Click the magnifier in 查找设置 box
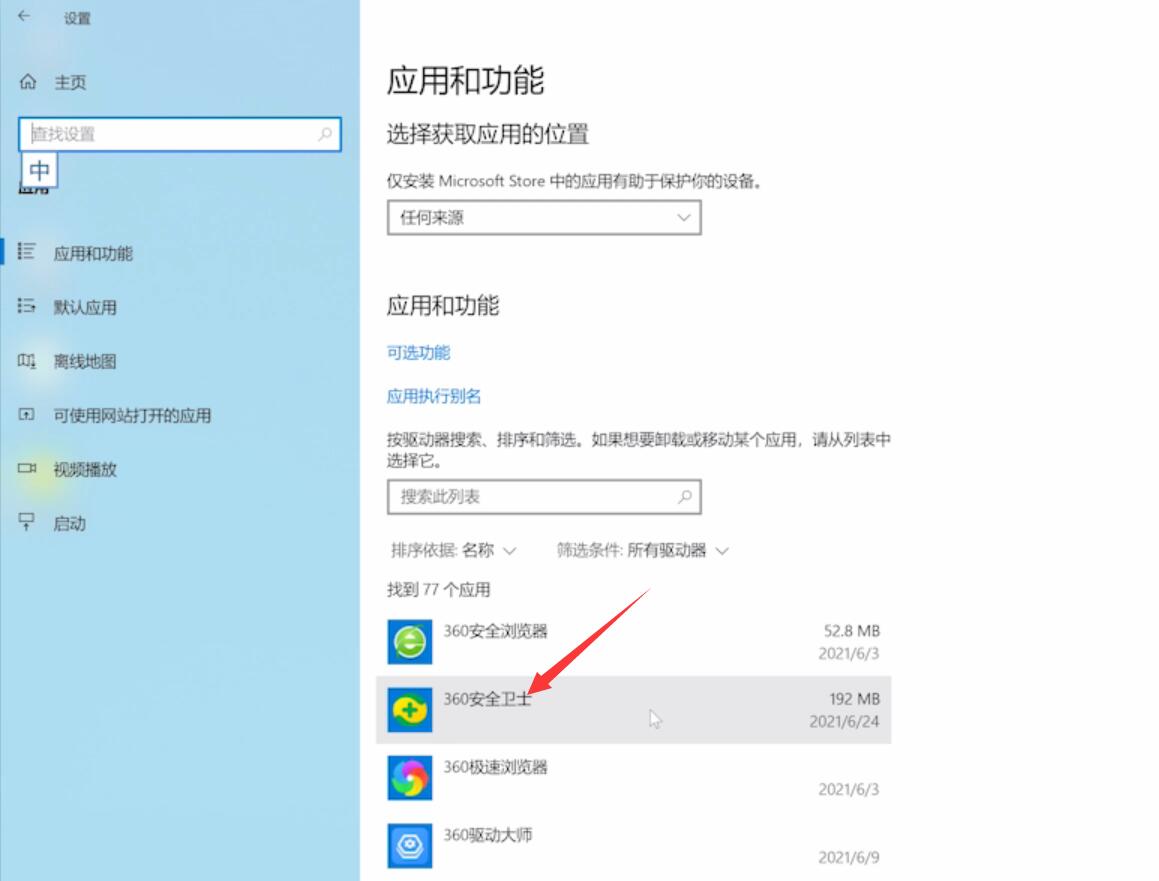Image resolution: width=1159 pixels, height=881 pixels. (x=324, y=134)
